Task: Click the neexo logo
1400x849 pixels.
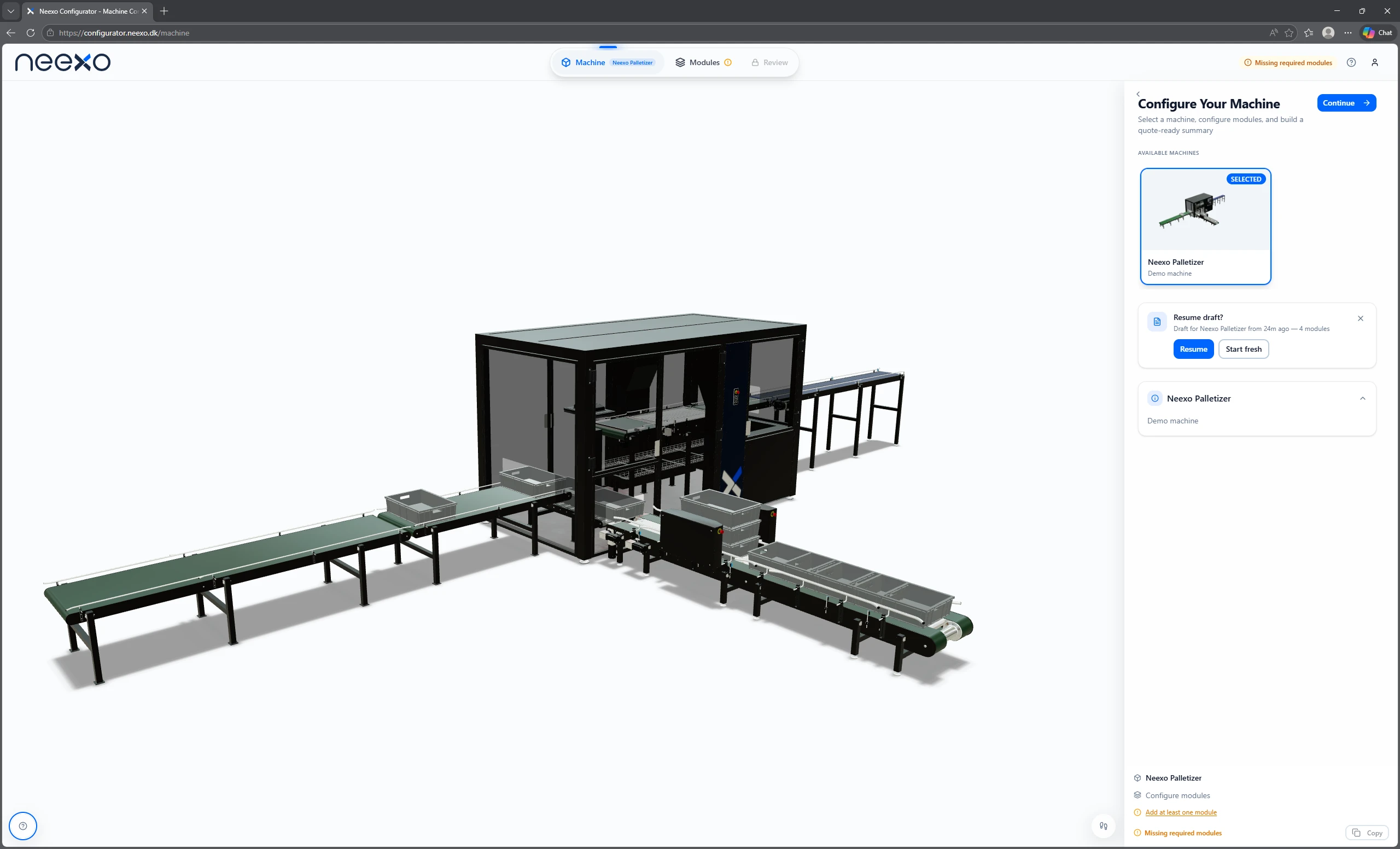Action: (62, 62)
